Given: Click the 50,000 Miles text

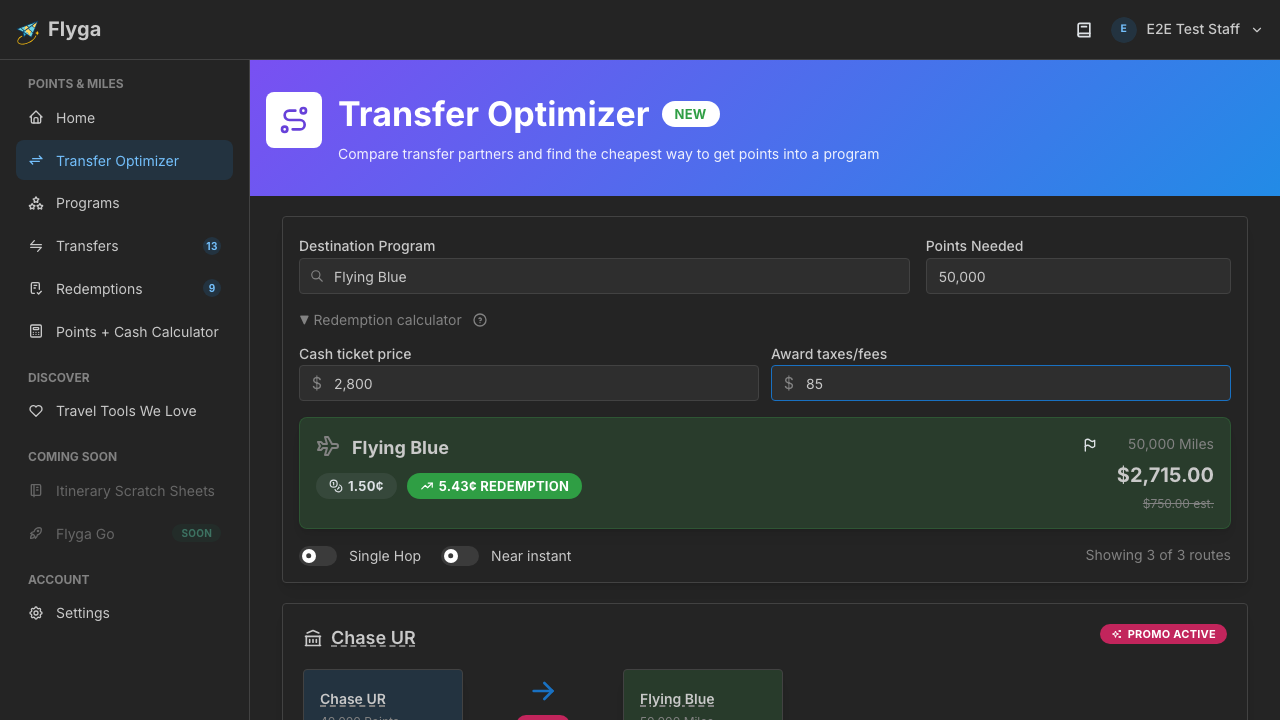Looking at the screenshot, I should pyautogui.click(x=1171, y=445).
